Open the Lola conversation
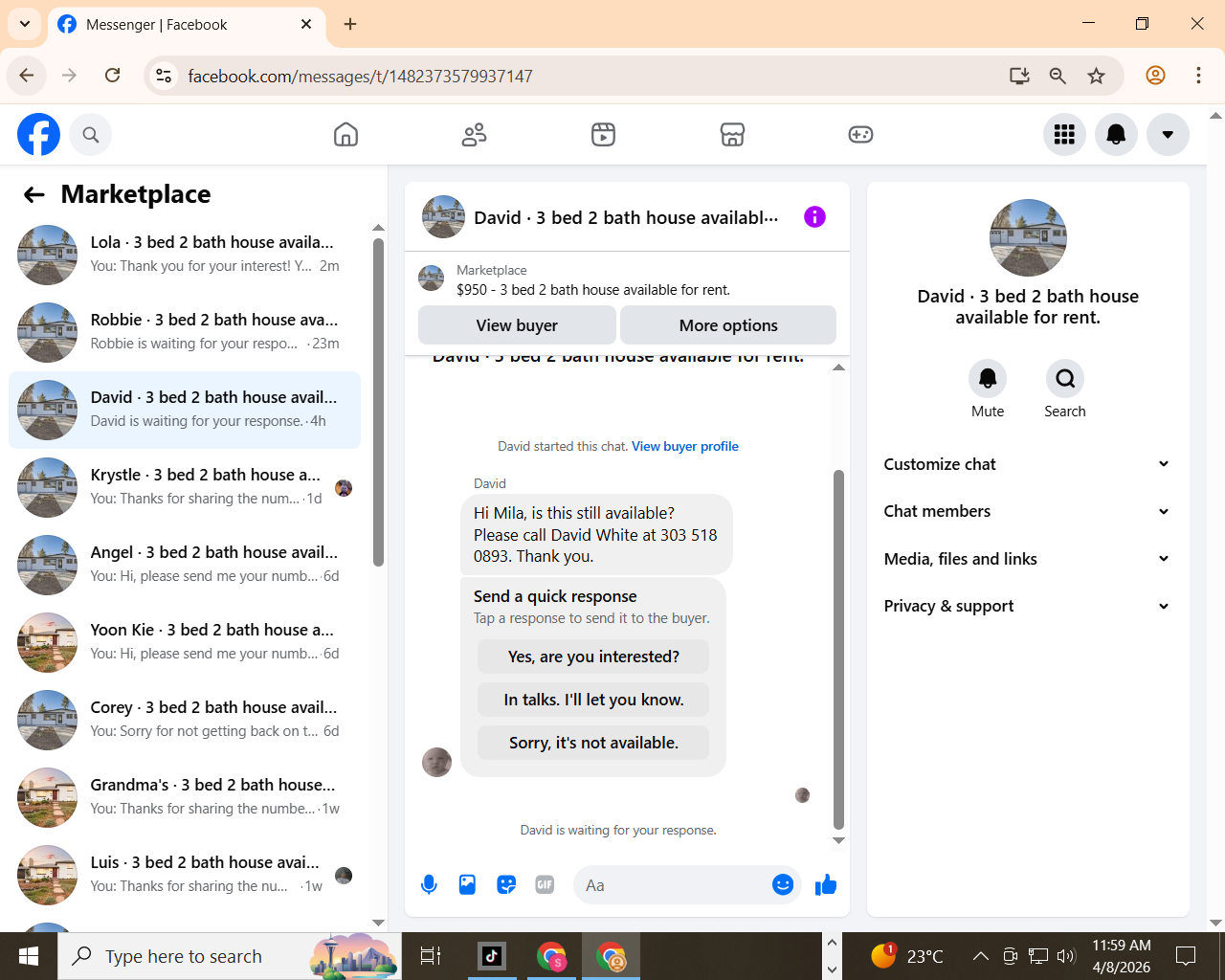 pos(185,255)
